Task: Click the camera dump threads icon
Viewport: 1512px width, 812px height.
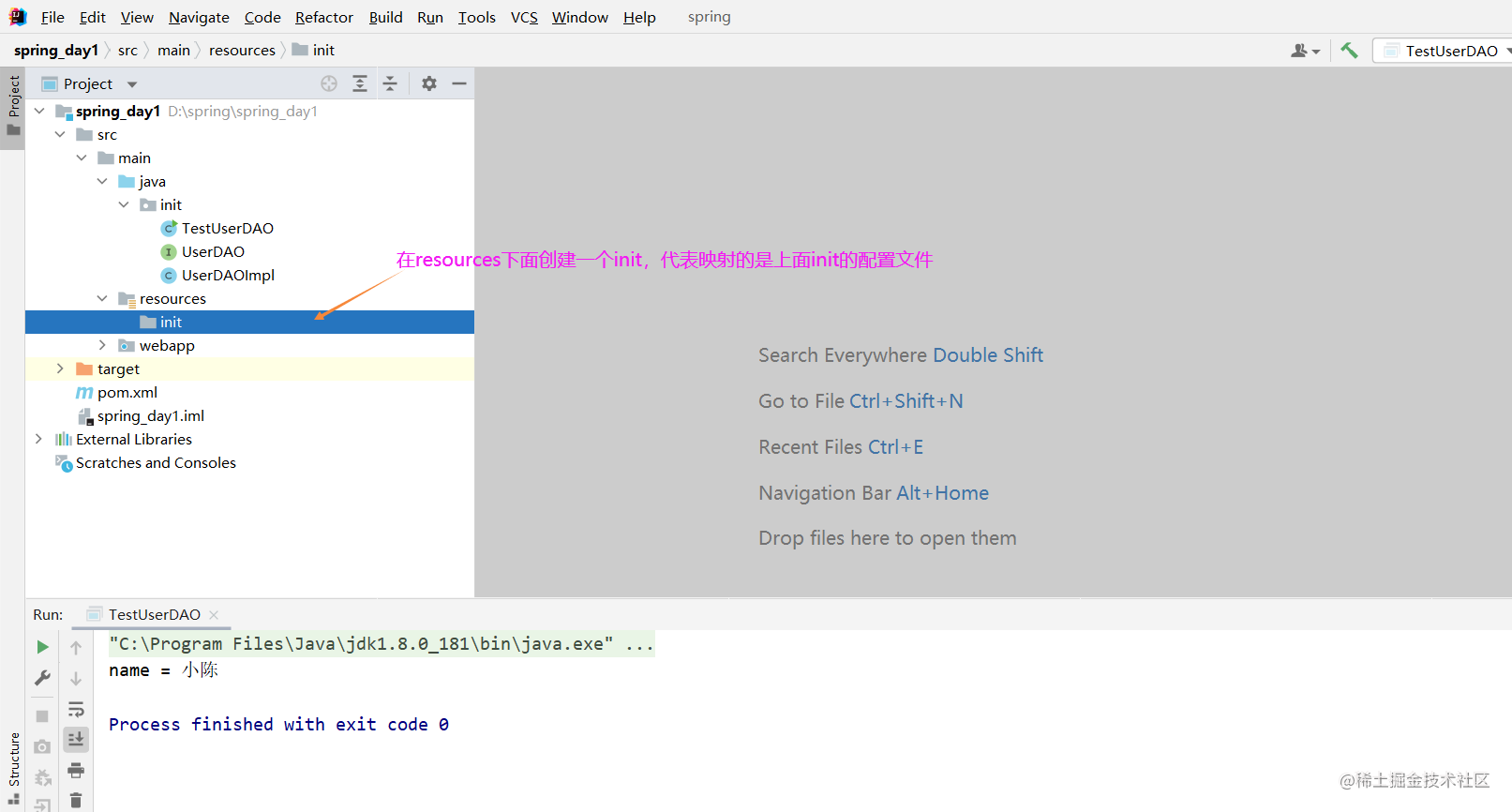Action: [42, 747]
